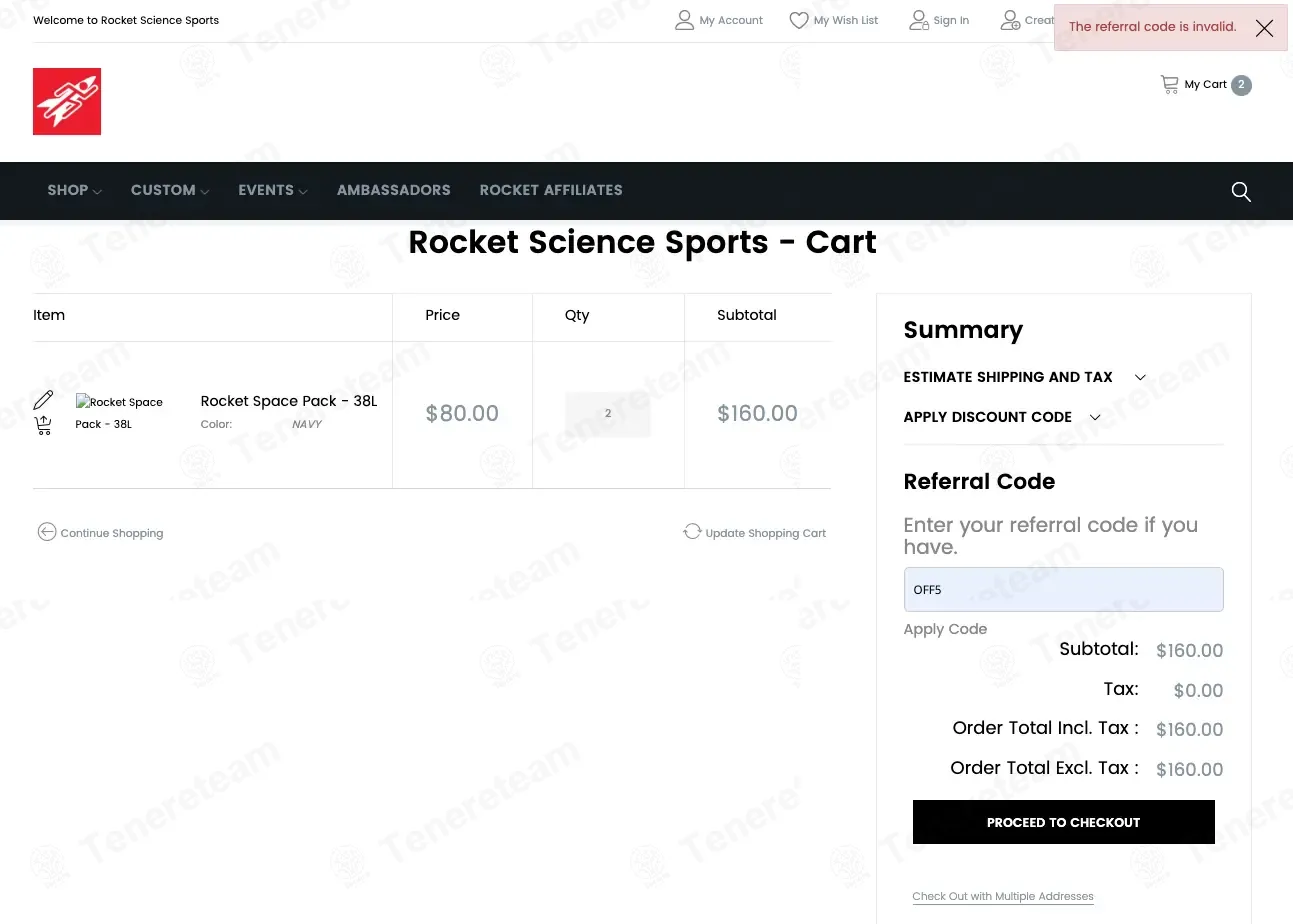1293x924 pixels.
Task: Expand the SHOP menu
Action: tap(74, 190)
